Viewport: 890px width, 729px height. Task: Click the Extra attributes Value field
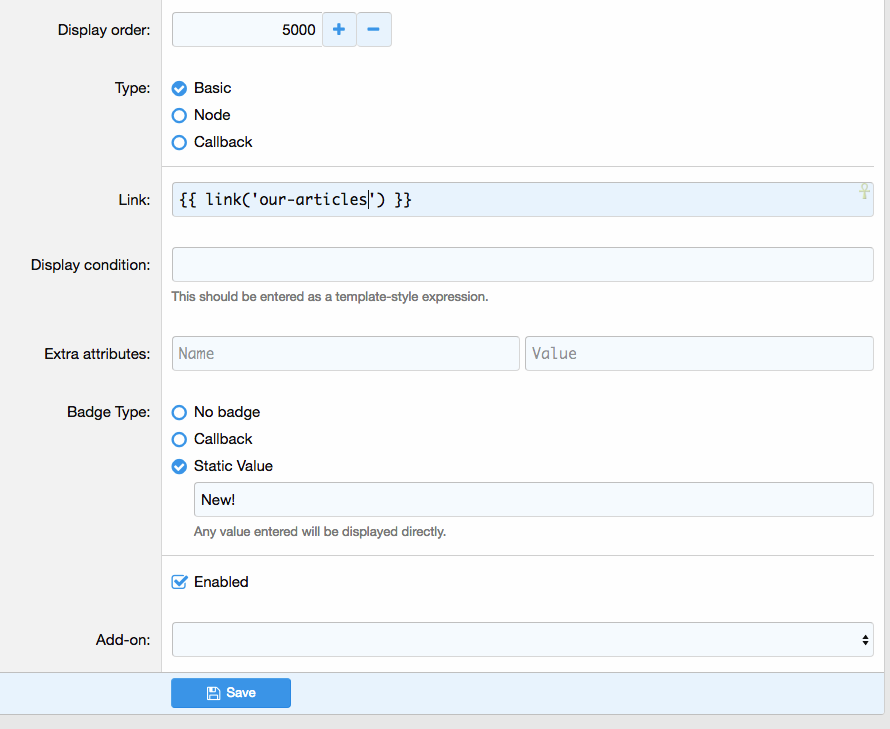pos(699,354)
